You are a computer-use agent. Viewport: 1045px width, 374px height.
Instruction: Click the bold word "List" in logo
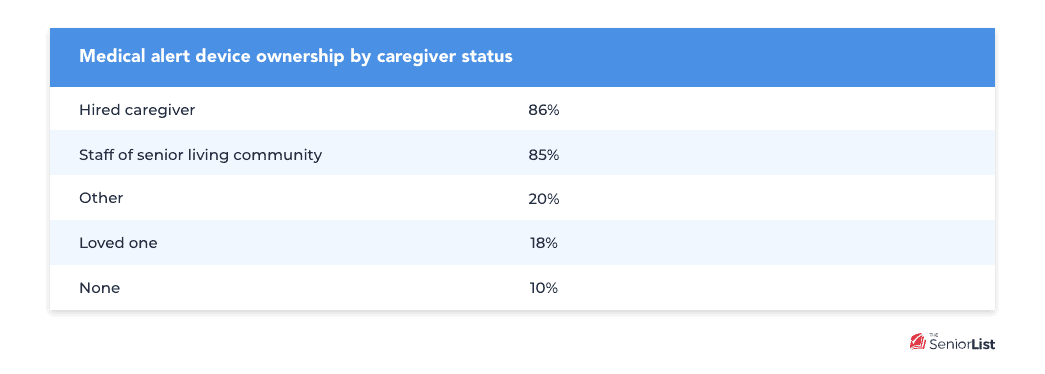tap(984, 345)
